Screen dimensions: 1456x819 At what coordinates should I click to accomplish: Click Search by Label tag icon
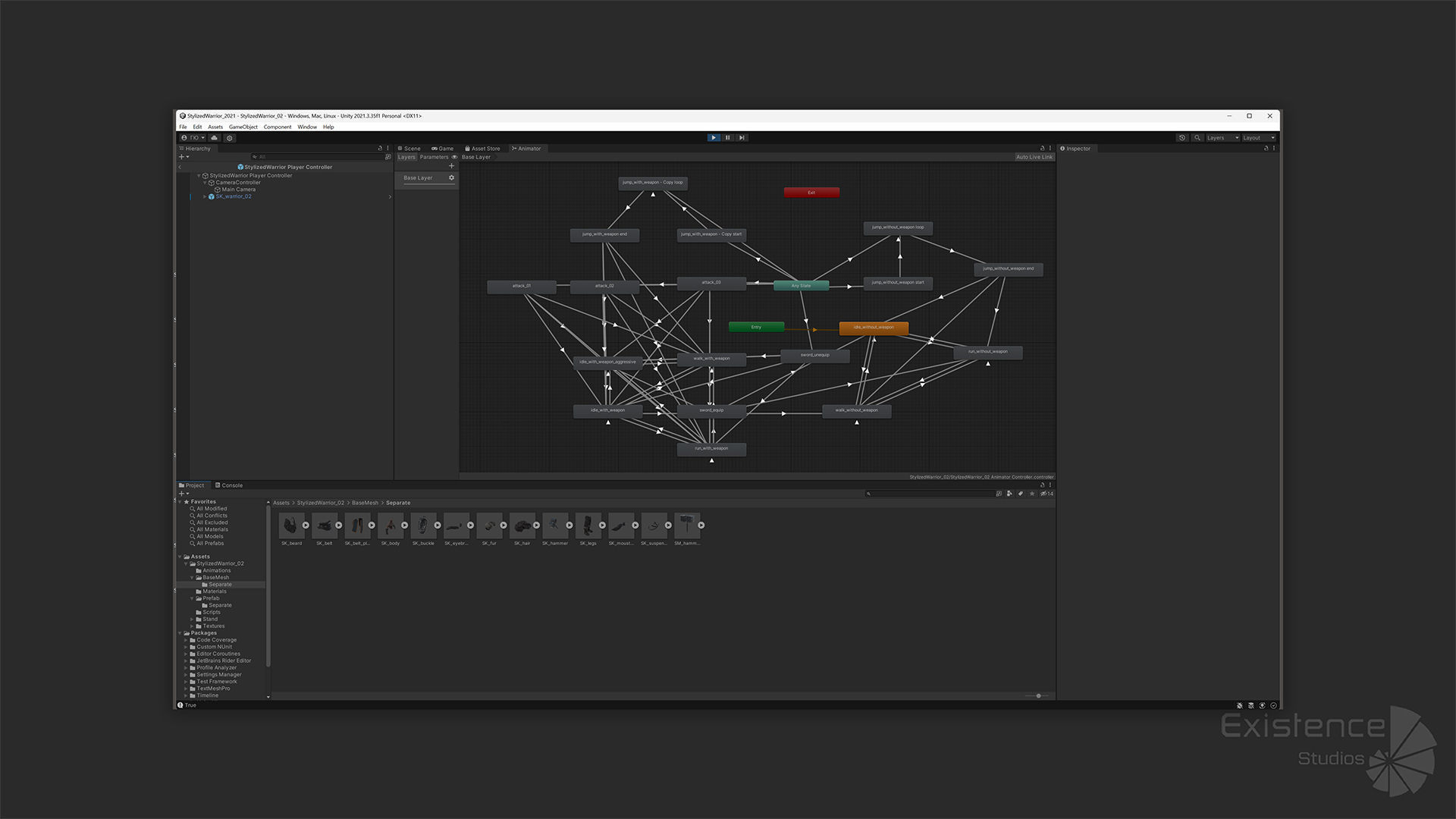coord(1021,494)
